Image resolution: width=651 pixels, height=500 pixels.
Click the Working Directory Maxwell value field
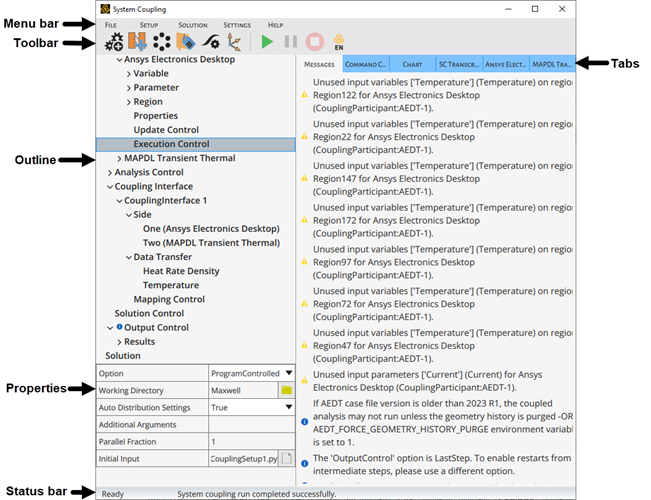click(x=243, y=390)
